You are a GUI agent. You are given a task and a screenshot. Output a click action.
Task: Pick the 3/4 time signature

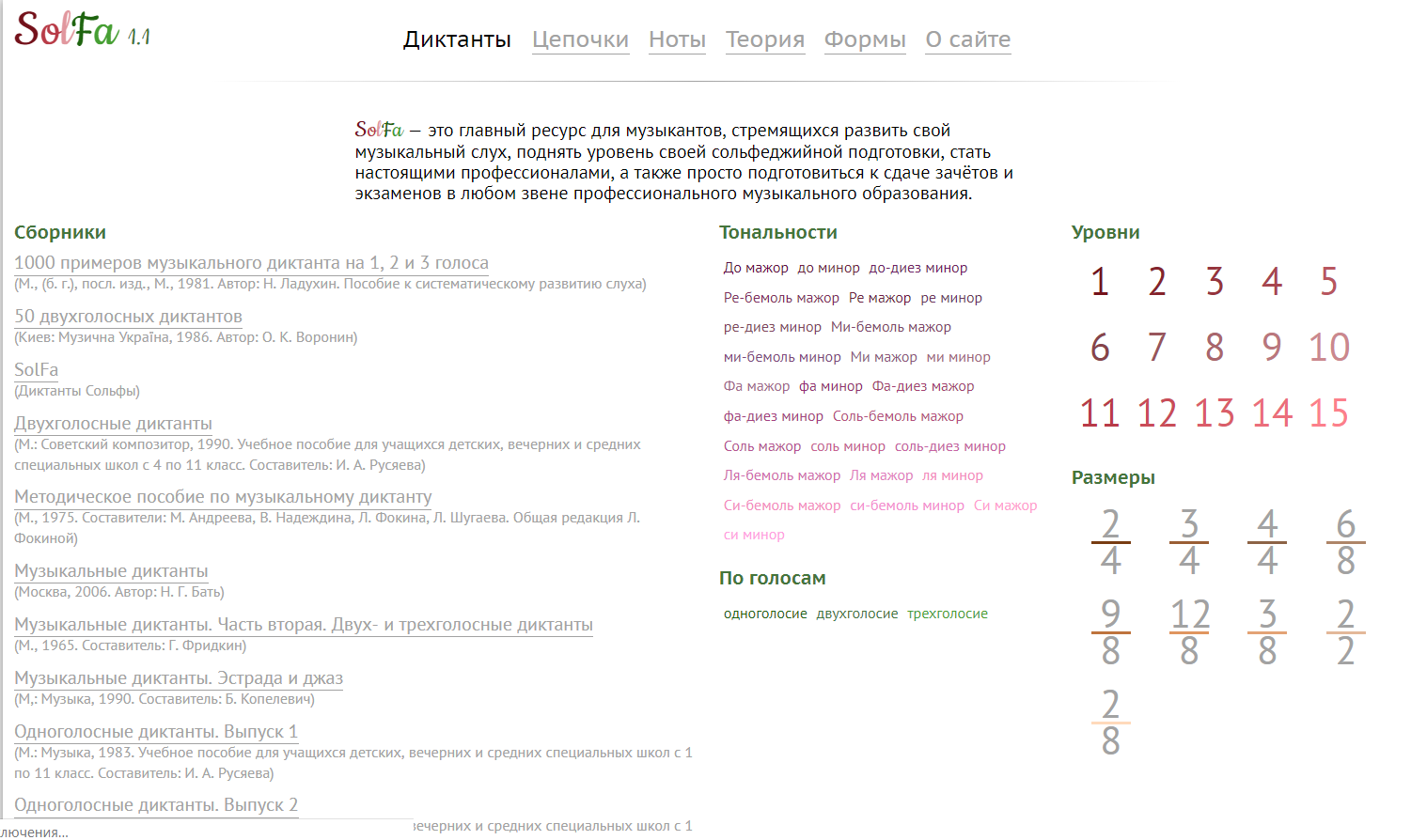click(1189, 542)
